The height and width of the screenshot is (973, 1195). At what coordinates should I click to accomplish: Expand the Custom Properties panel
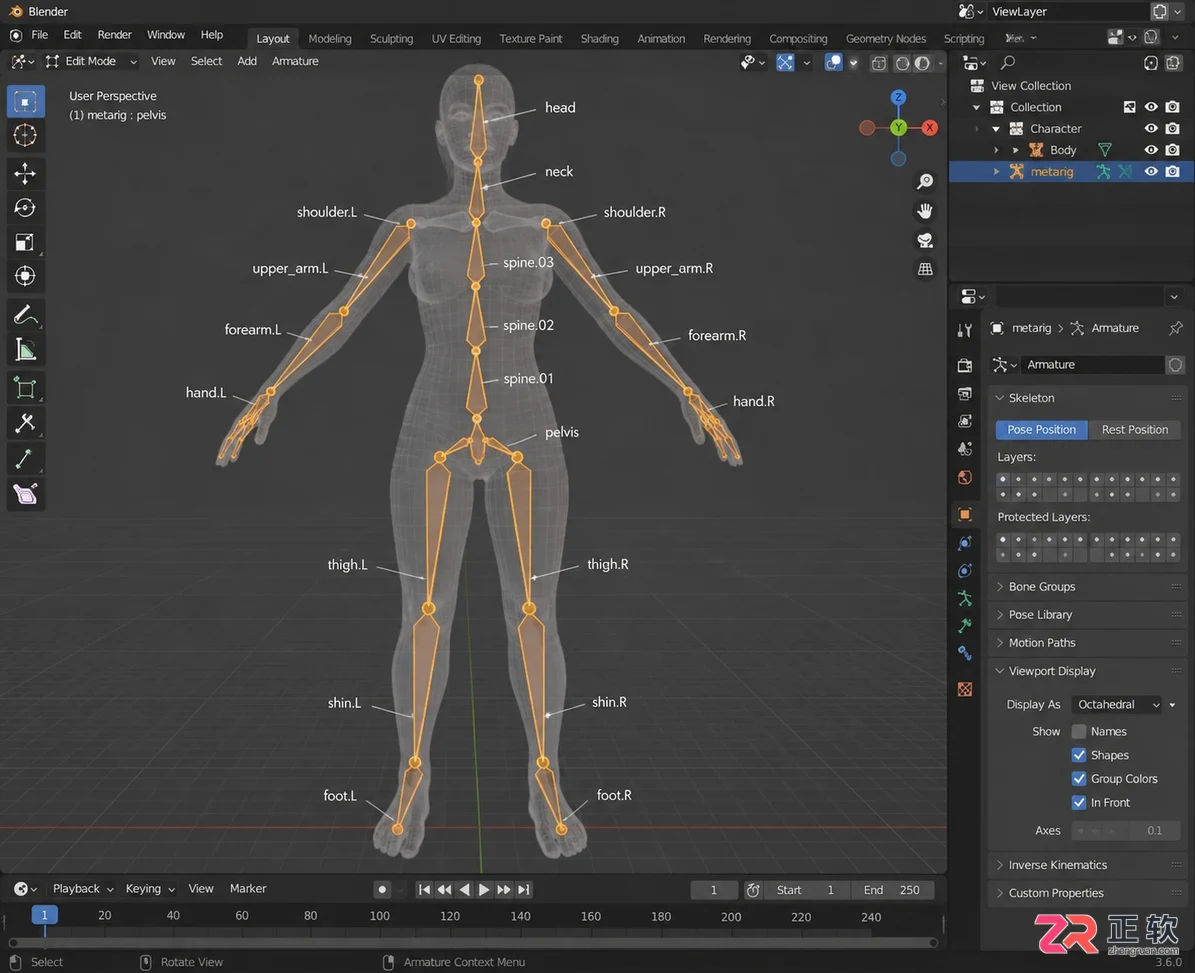click(x=1088, y=893)
